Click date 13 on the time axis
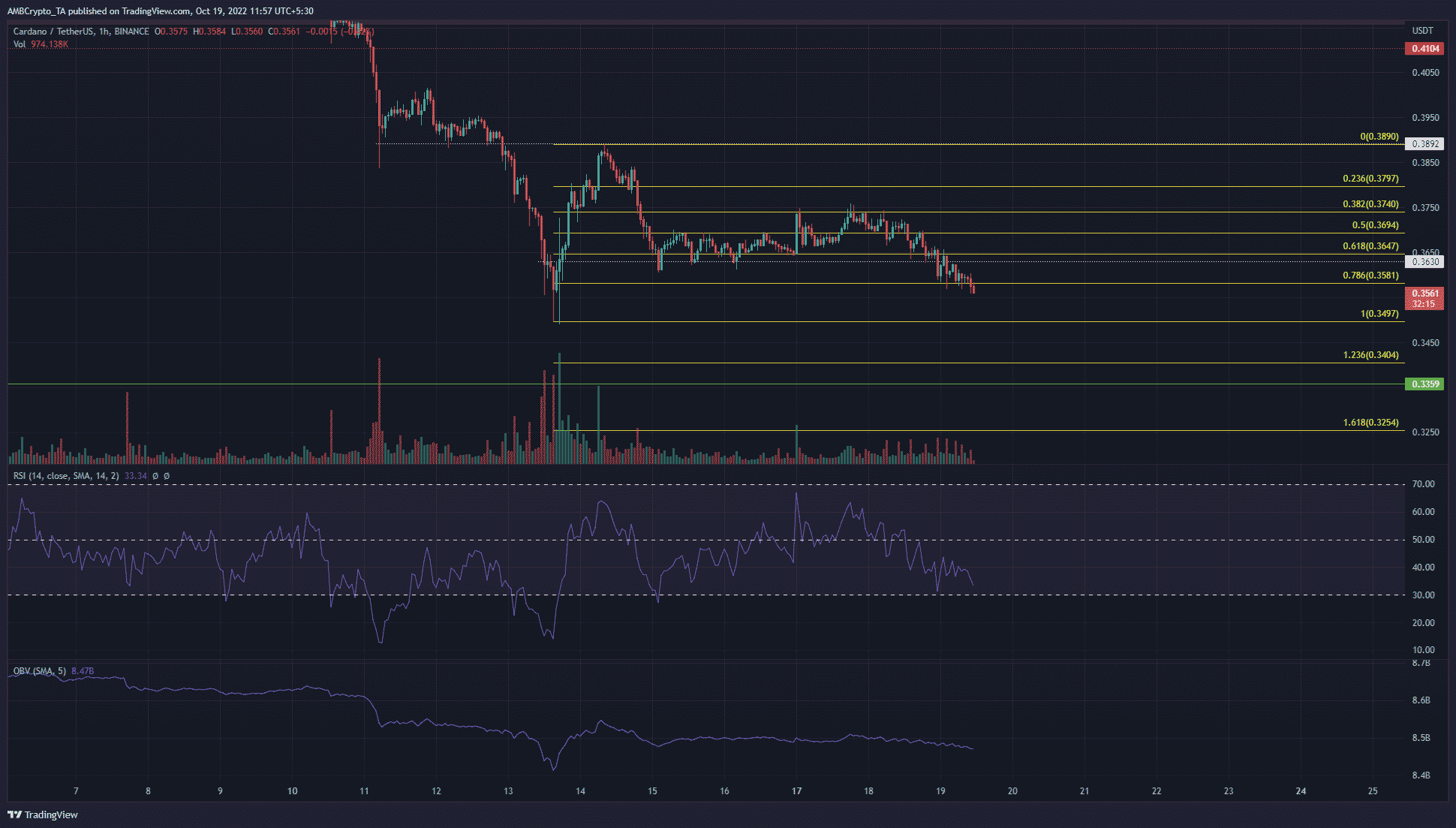The height and width of the screenshot is (828, 1456). click(x=508, y=791)
